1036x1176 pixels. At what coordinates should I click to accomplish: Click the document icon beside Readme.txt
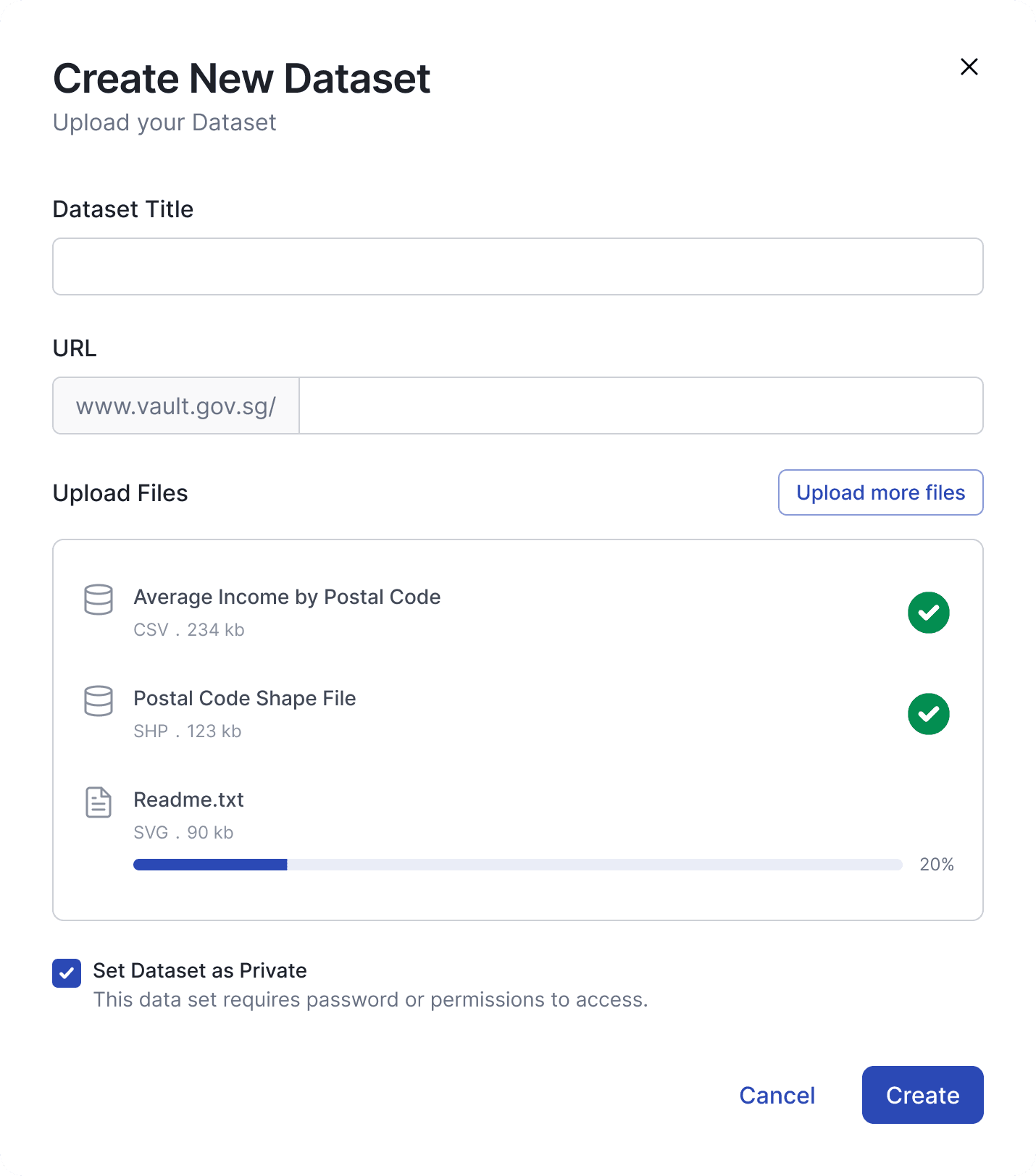point(99,802)
